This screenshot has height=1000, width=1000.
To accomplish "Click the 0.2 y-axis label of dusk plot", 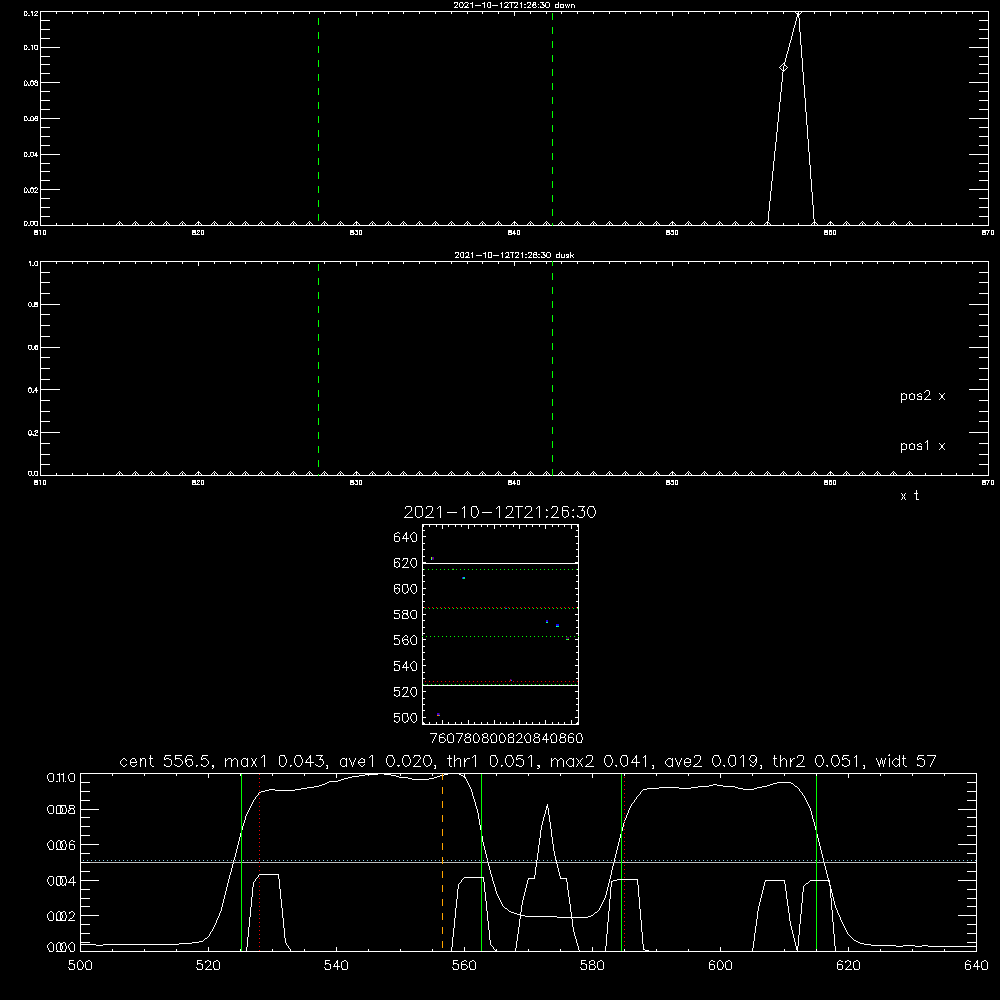I will 33,433.
